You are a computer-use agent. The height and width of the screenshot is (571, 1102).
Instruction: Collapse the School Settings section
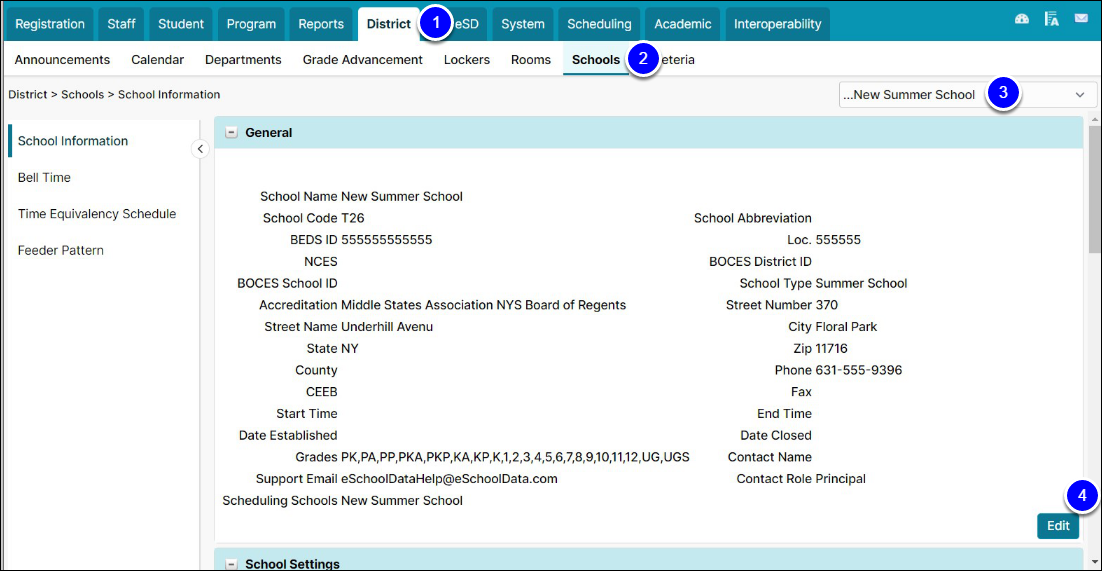(x=231, y=563)
